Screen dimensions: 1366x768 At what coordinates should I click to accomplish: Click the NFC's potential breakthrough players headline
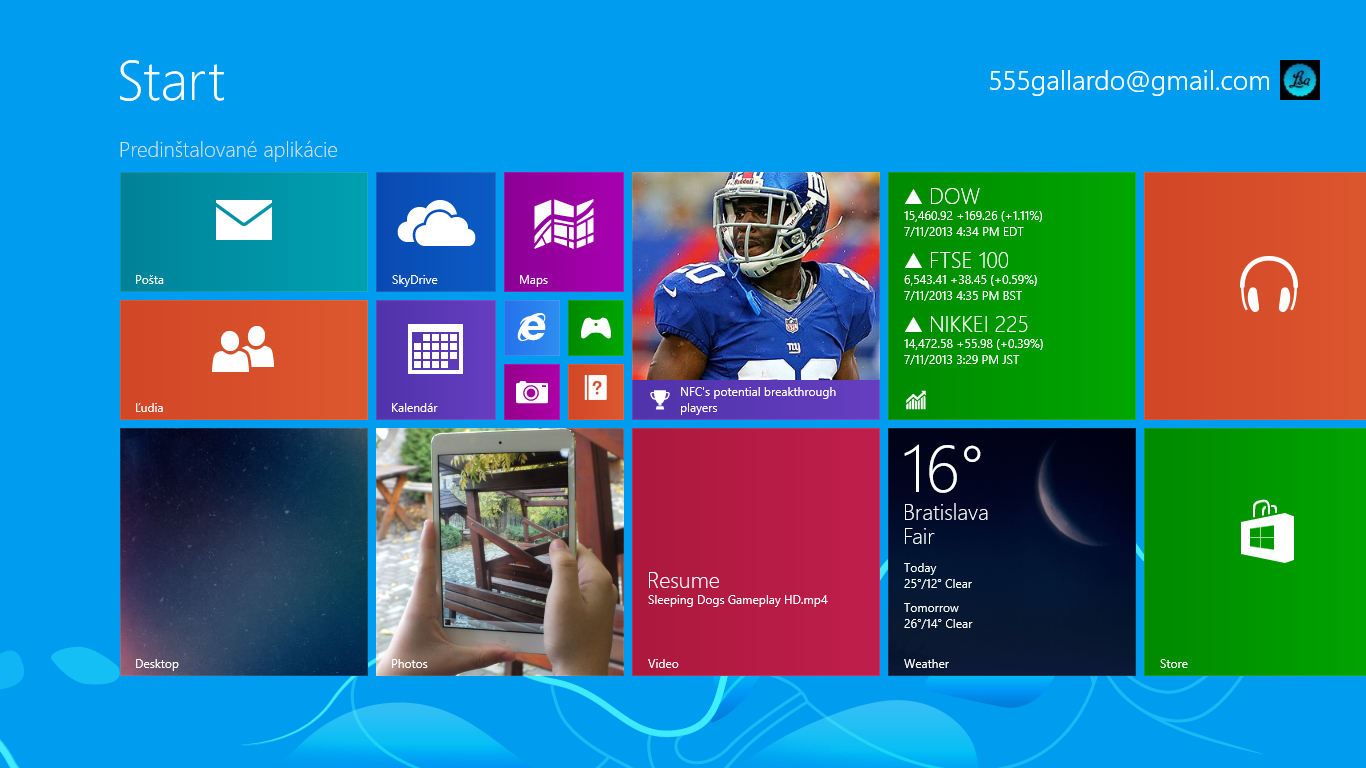click(758, 400)
